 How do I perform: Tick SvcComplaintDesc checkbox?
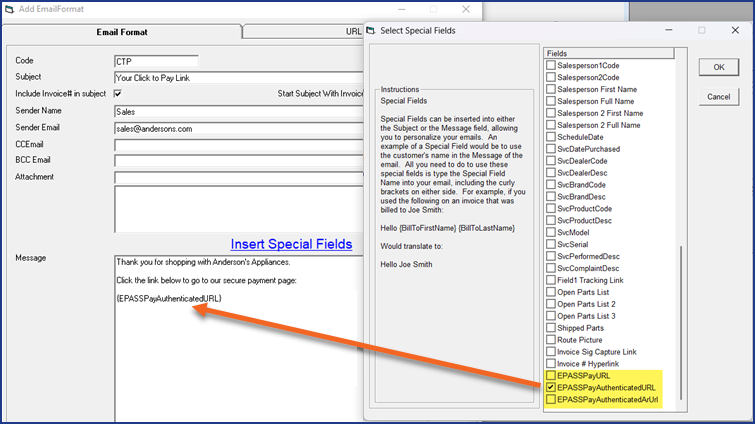pyautogui.click(x=551, y=268)
